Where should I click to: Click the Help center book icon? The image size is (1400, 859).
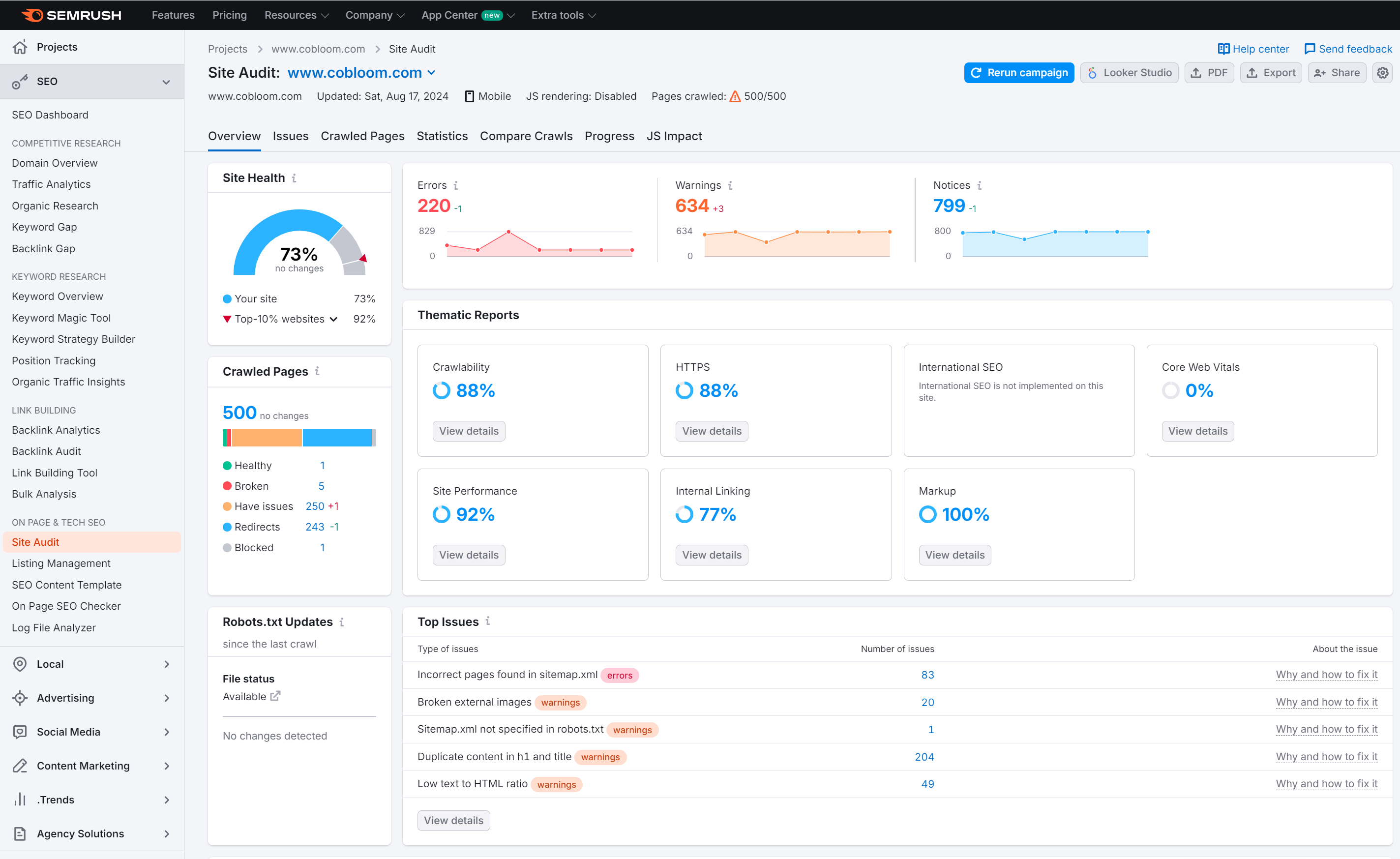1223,49
